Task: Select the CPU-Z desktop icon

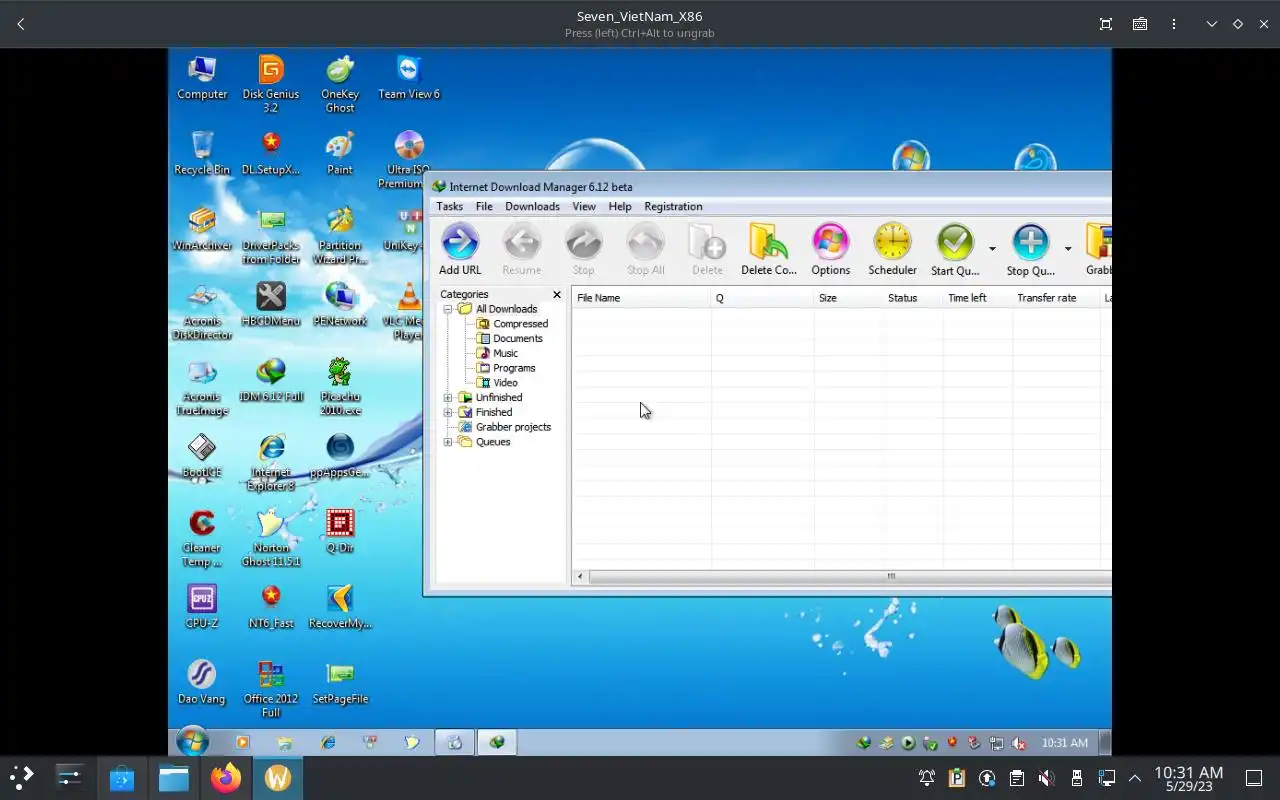Action: coord(202,607)
